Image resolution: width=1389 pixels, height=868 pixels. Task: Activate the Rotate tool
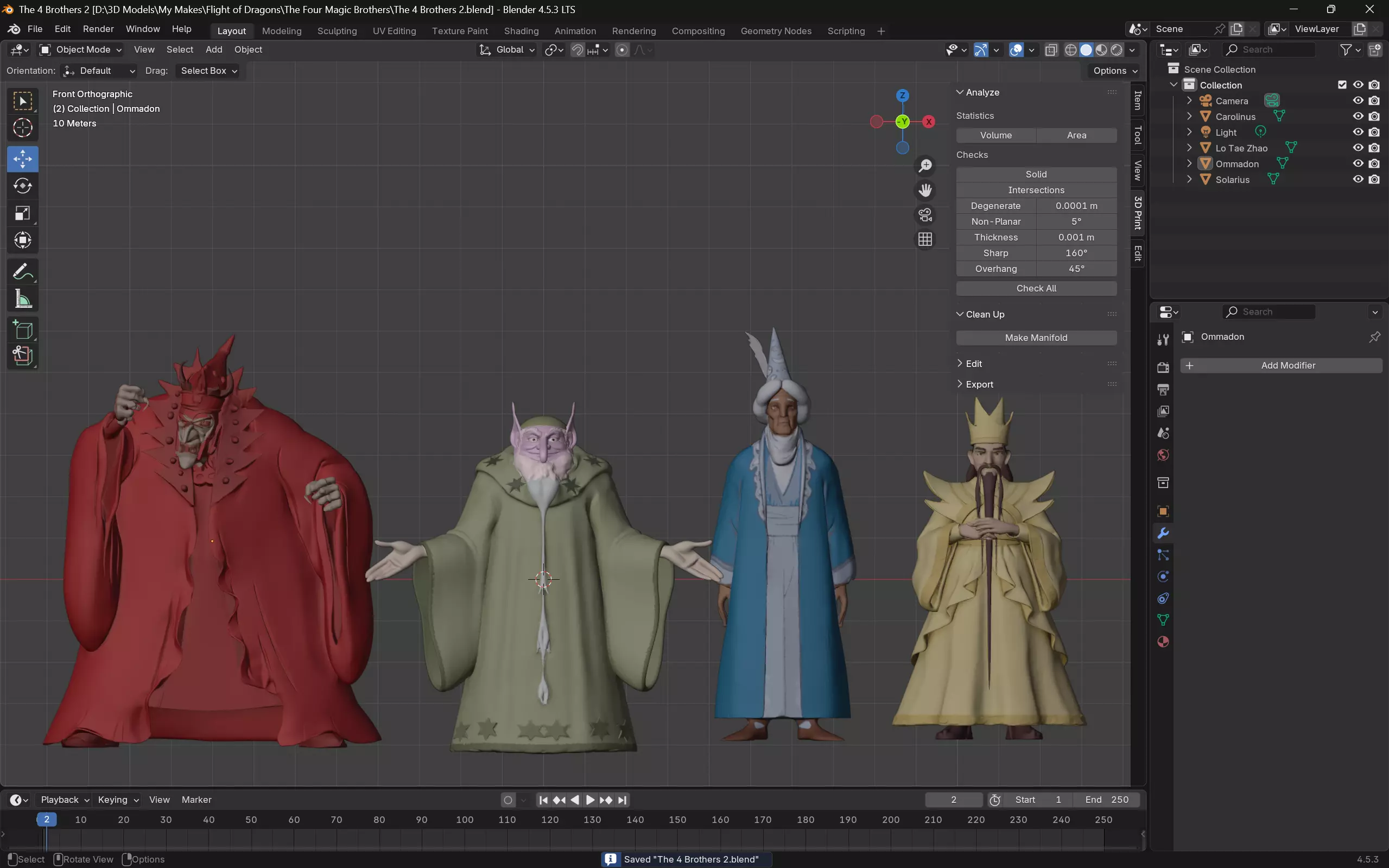[x=22, y=186]
